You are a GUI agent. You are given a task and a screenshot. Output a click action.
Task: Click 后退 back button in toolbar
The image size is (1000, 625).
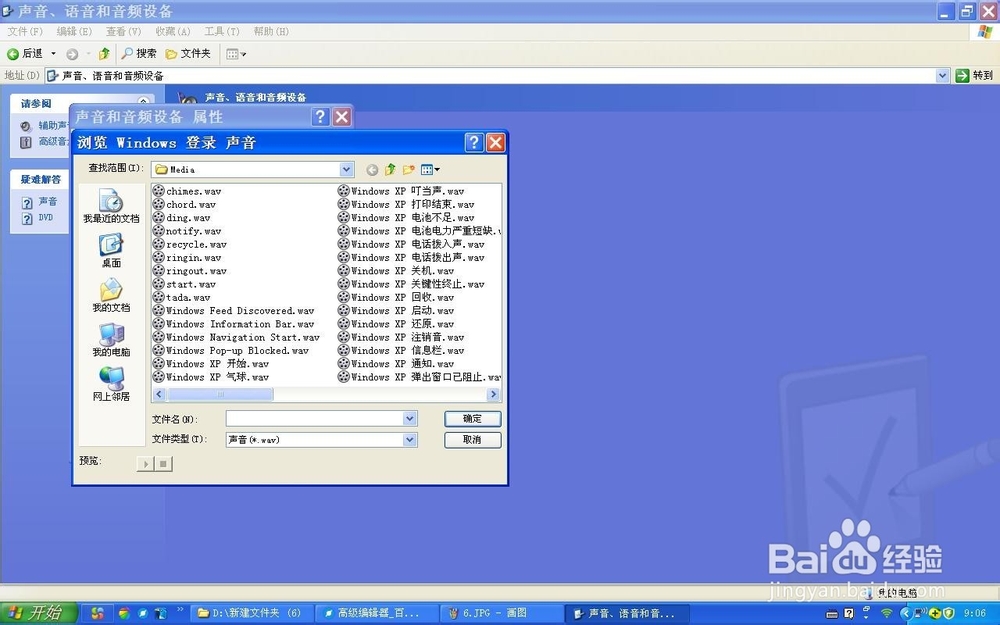pos(25,54)
